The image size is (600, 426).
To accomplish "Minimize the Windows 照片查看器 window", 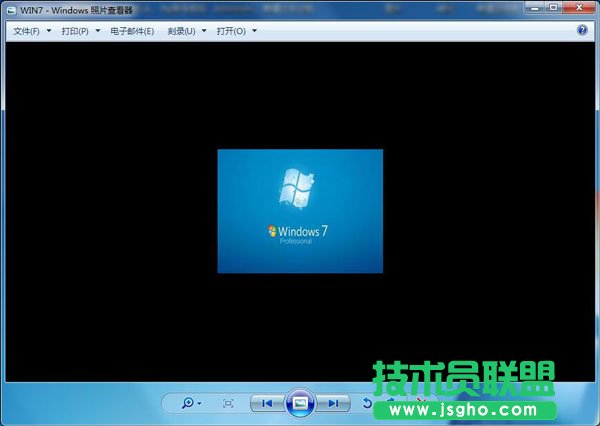I will pos(535,8).
